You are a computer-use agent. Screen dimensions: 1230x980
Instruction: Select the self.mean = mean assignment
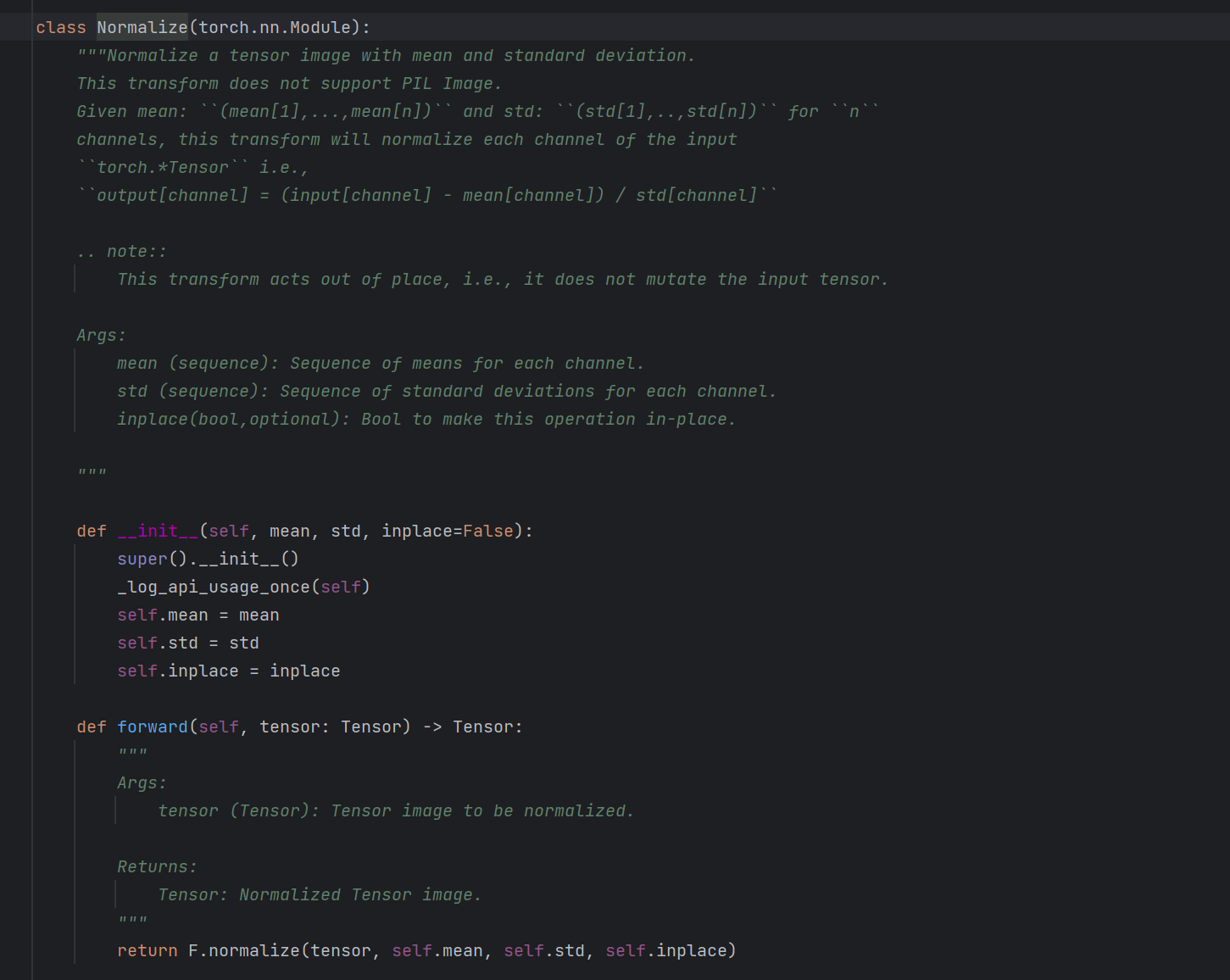[197, 615]
